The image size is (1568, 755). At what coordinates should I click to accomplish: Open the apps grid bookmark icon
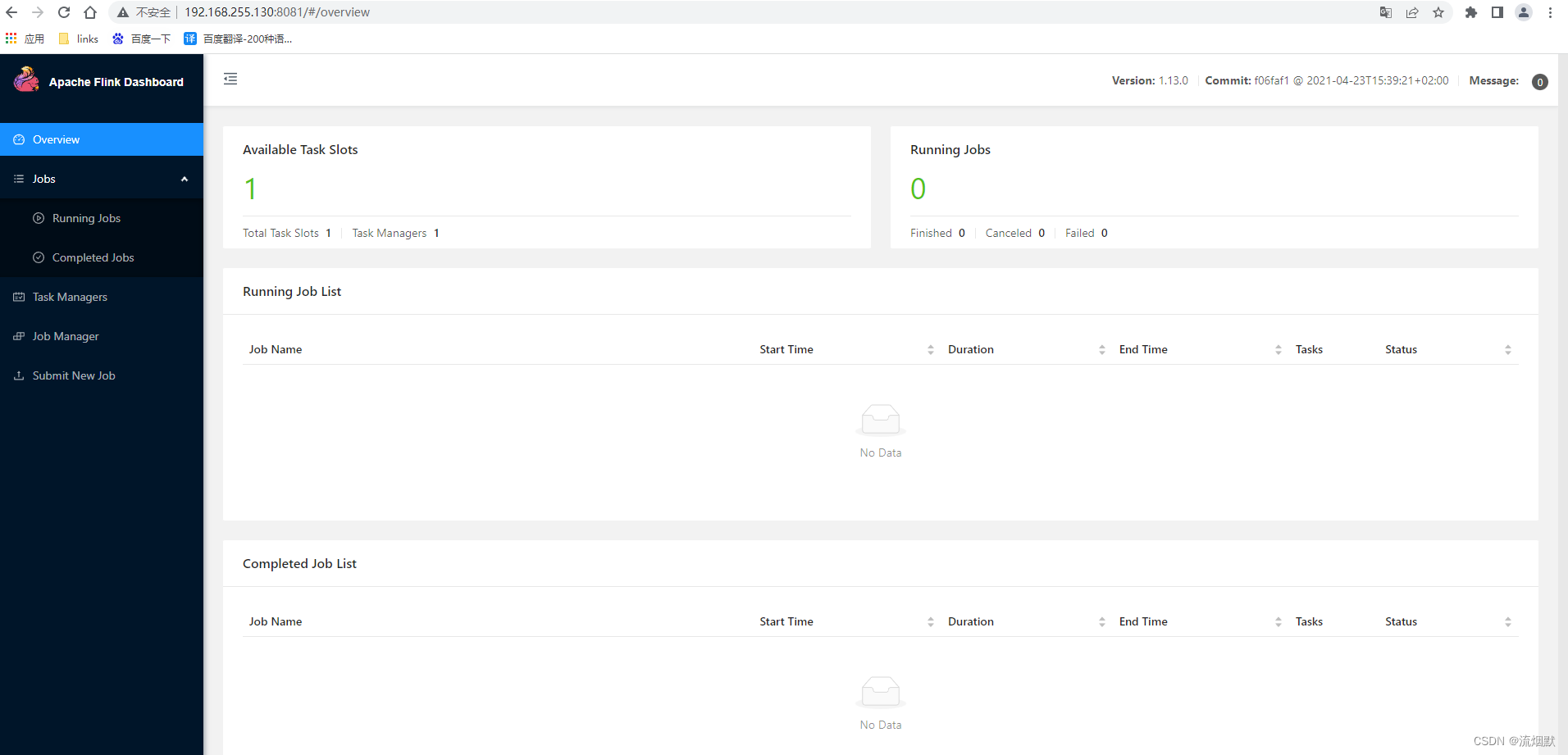pyautogui.click(x=11, y=39)
